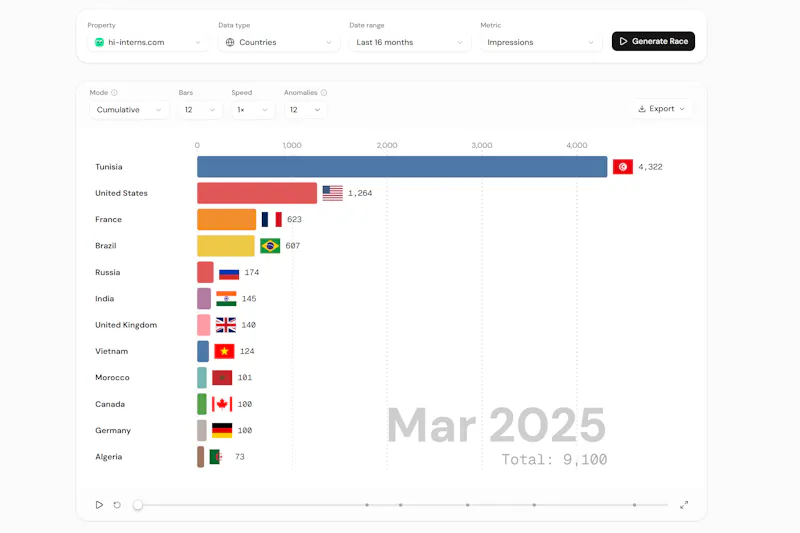Click the Vietnam flag icon
The height and width of the screenshot is (533, 800).
click(224, 351)
